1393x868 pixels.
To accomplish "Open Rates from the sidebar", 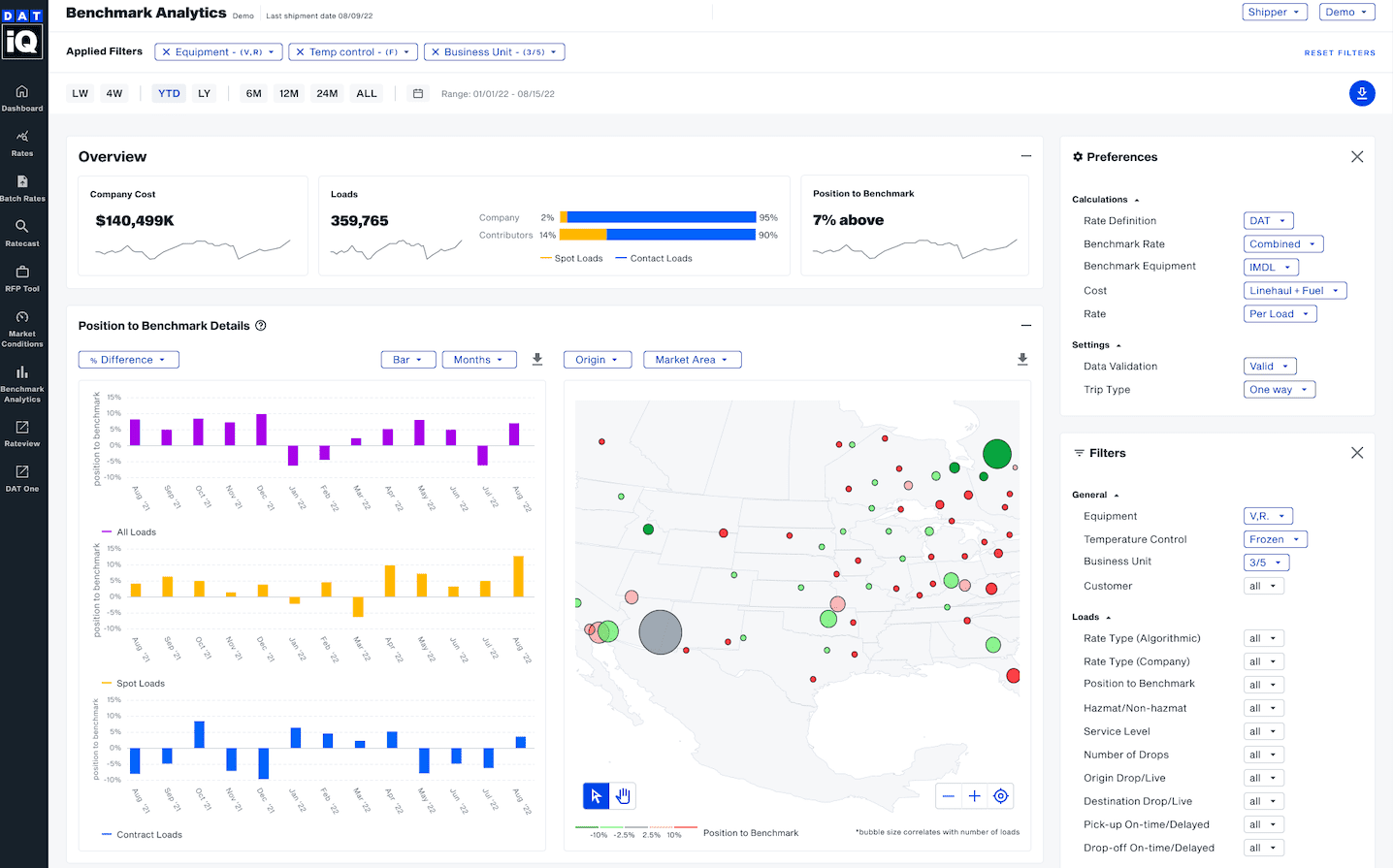I will 22,143.
